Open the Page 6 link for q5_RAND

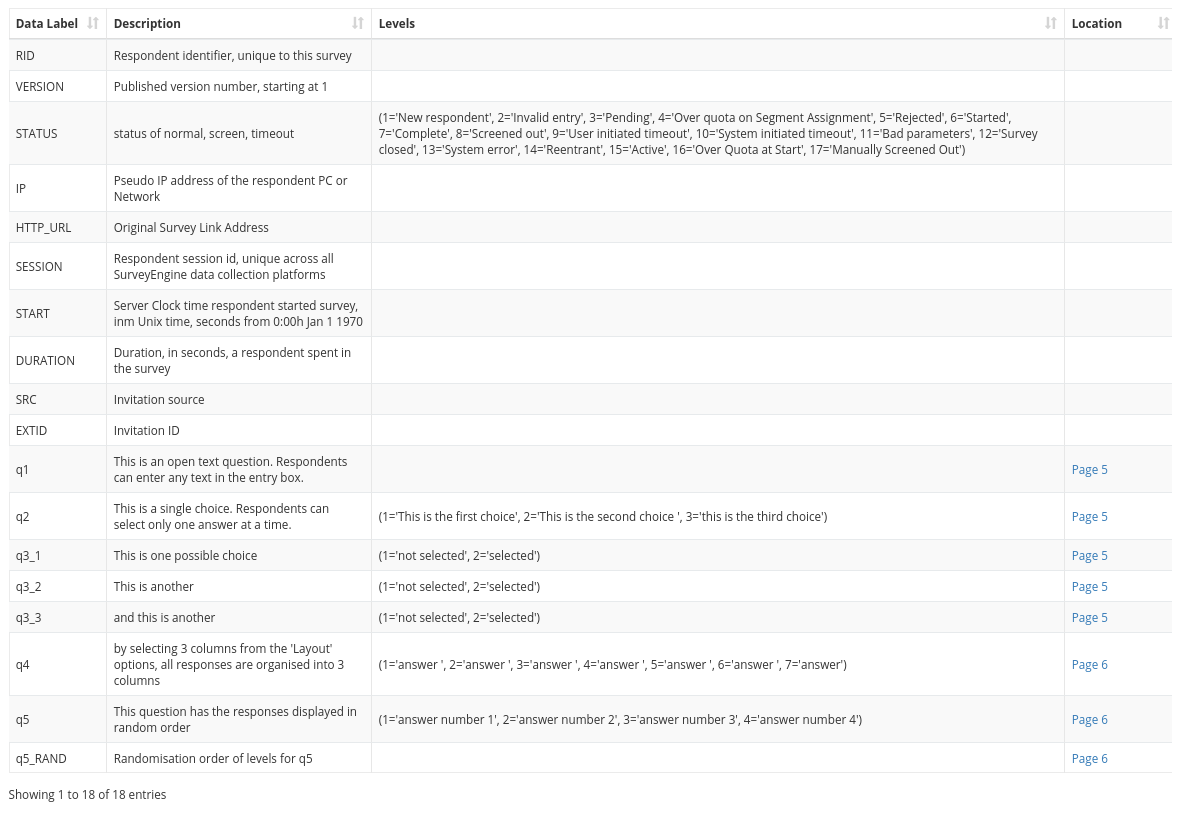click(1089, 758)
